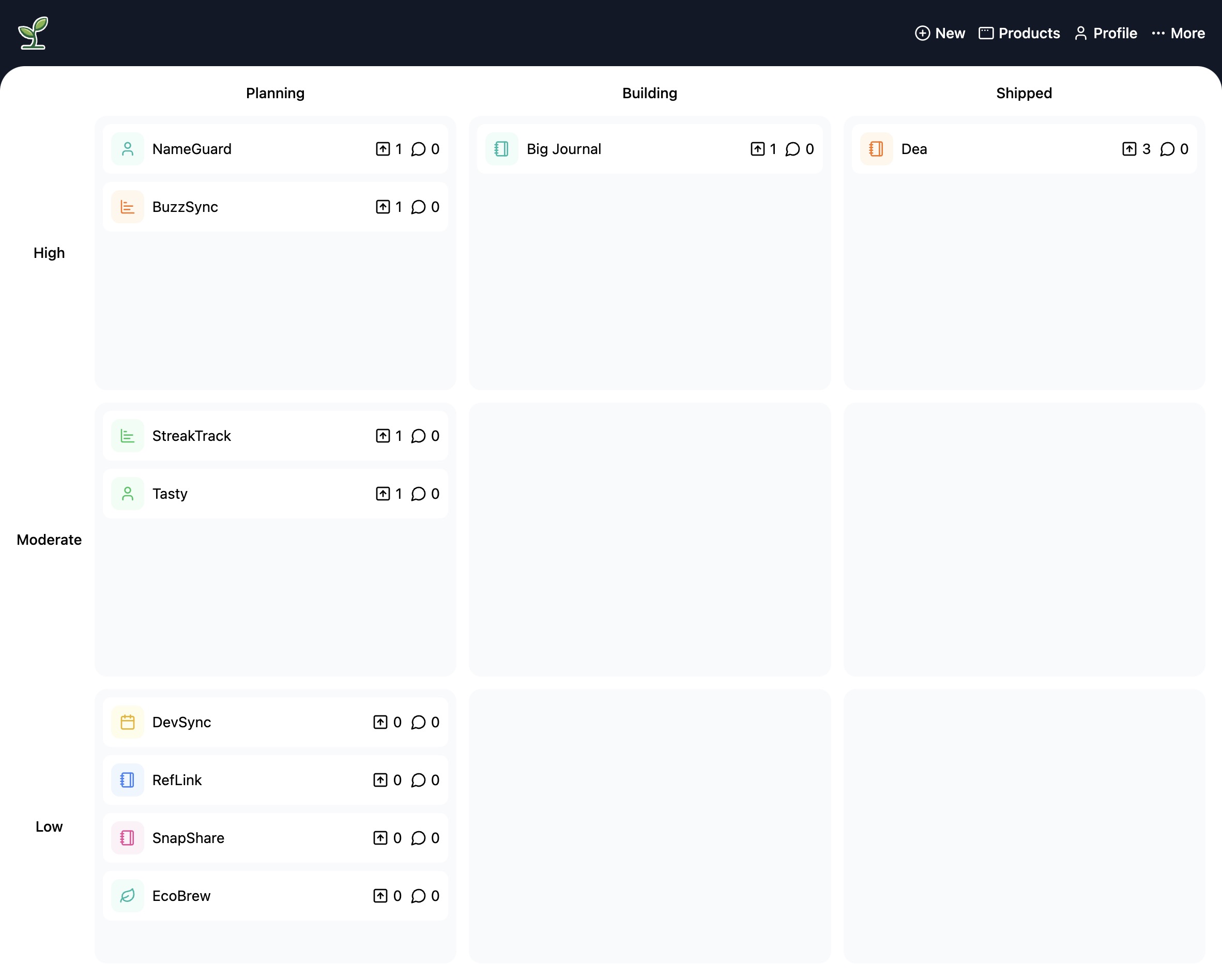Screen dimensions: 1222x980
Task: Click the Planning column header
Action: tap(276, 93)
